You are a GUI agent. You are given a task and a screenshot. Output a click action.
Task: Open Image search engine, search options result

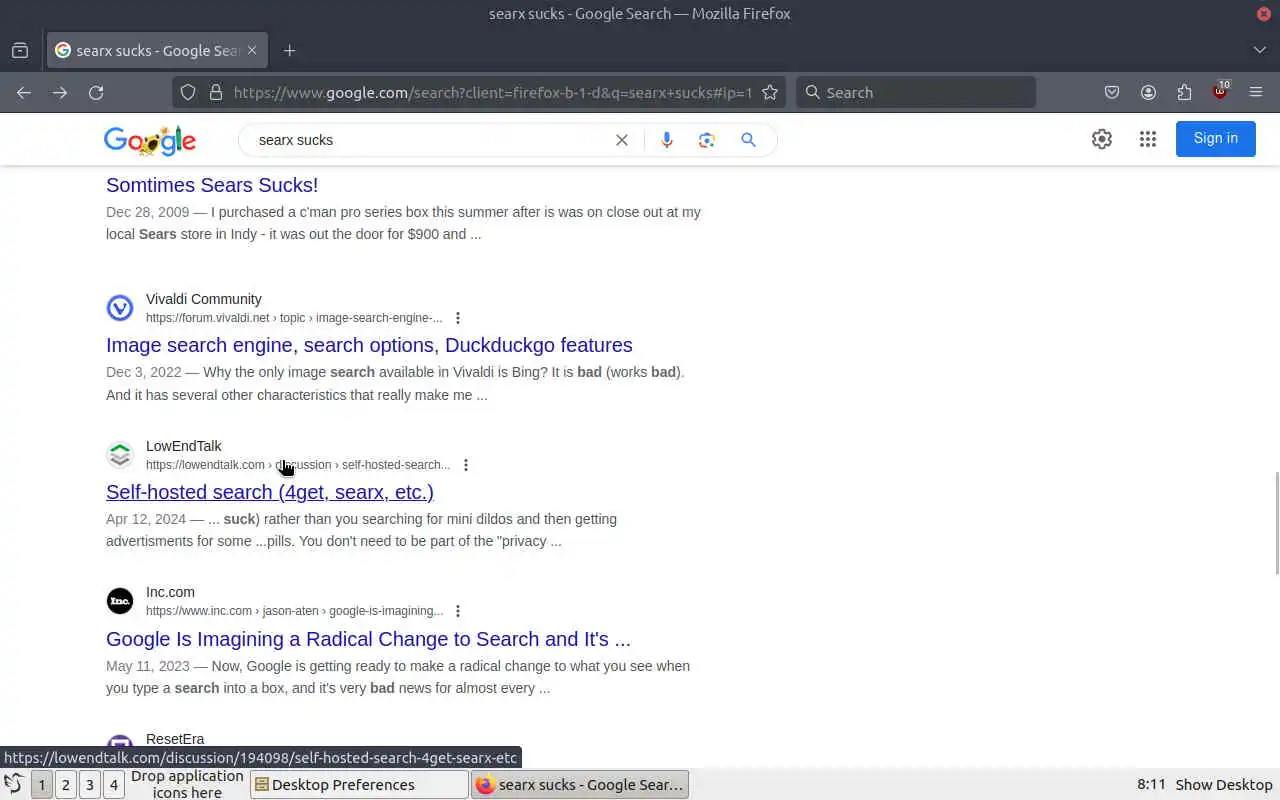click(369, 345)
